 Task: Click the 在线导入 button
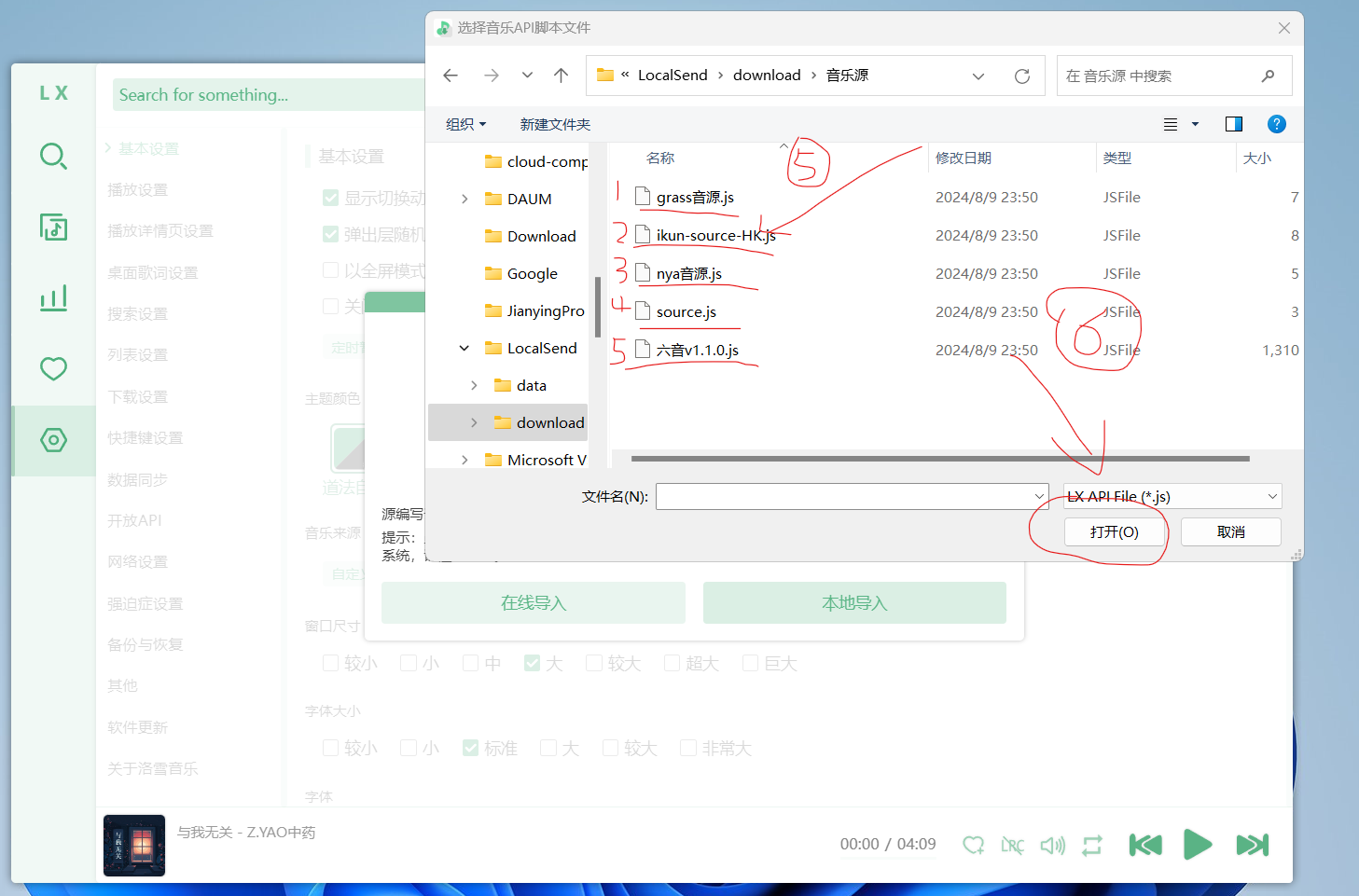[x=534, y=602]
